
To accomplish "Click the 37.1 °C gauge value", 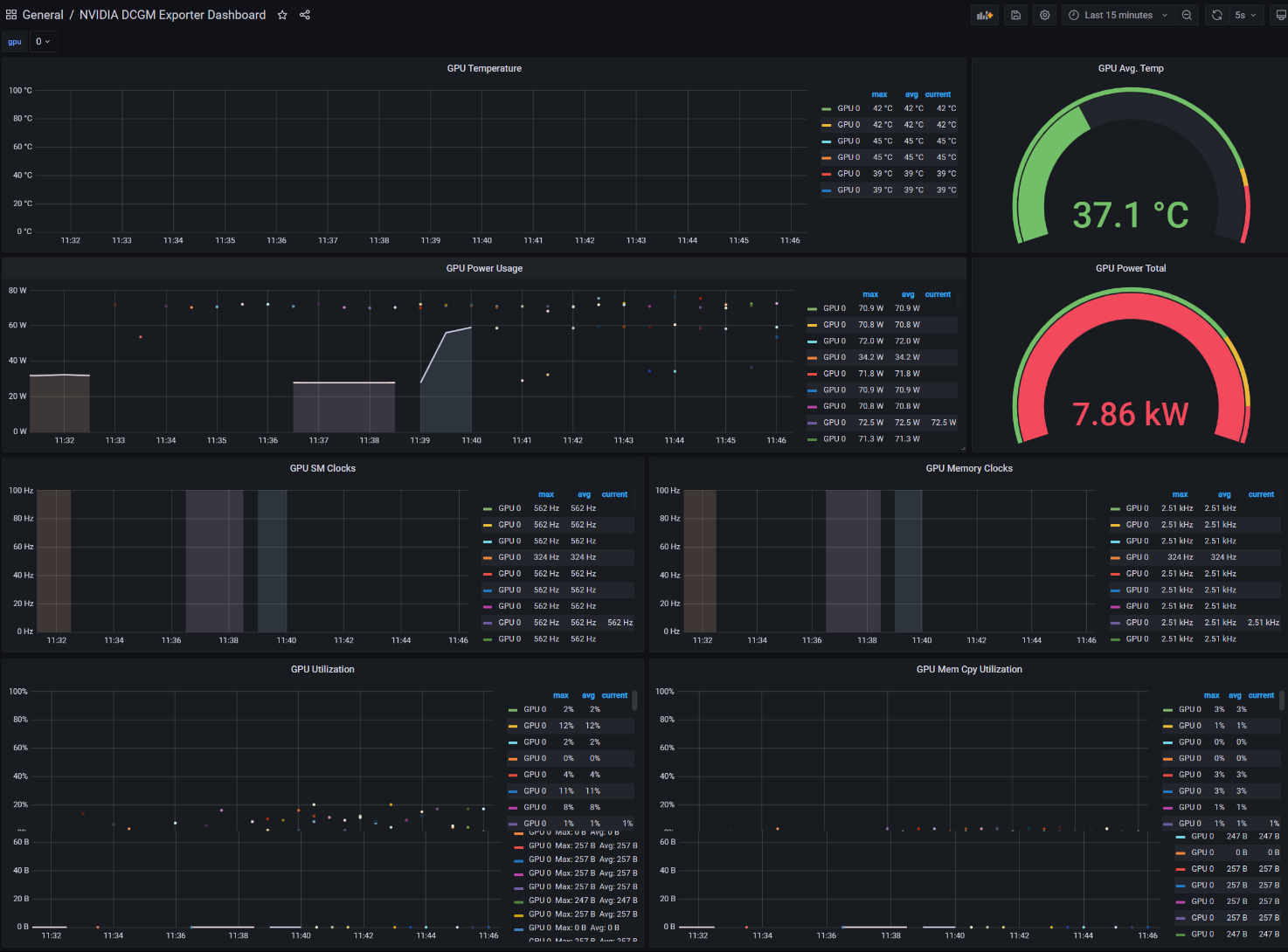I will point(1131,215).
